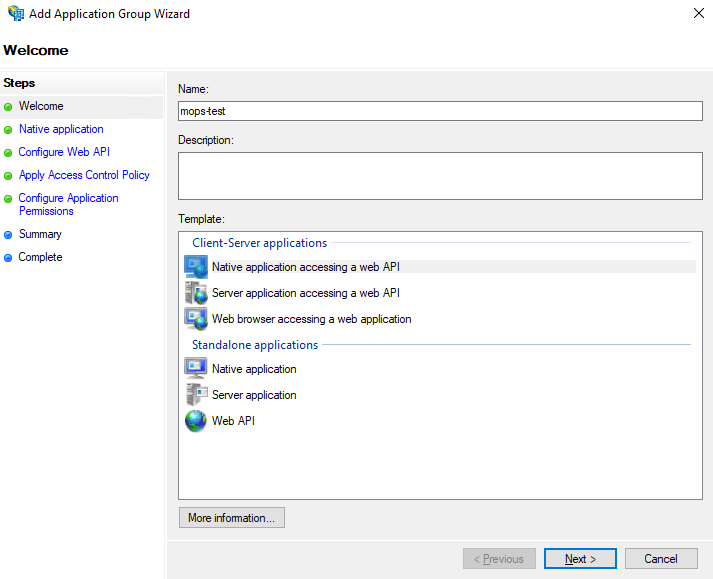Select the Complete step in sidebar
The height and width of the screenshot is (579, 713).
point(40,257)
